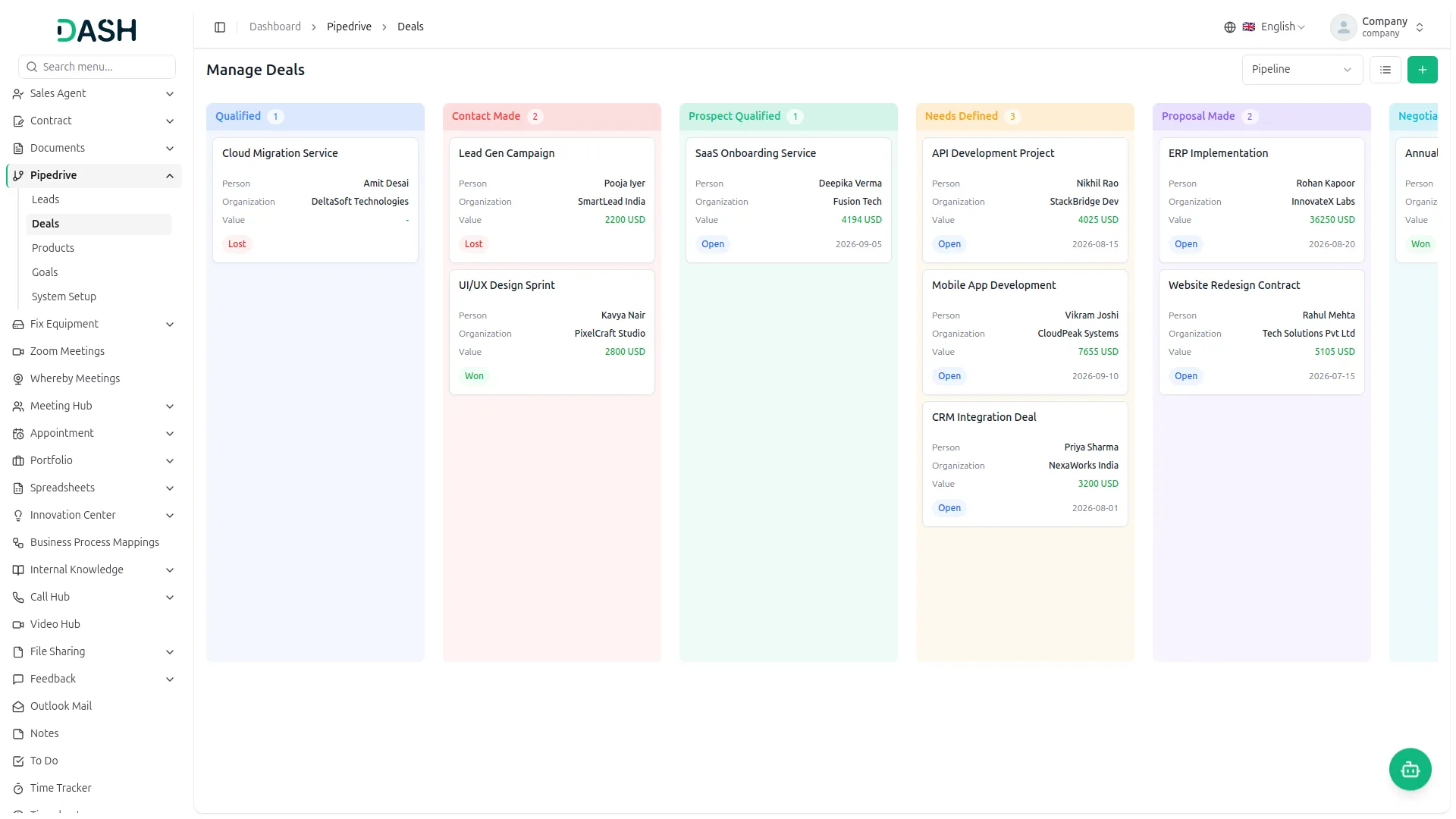
Task: Switch to list view icon
Action: (1385, 70)
